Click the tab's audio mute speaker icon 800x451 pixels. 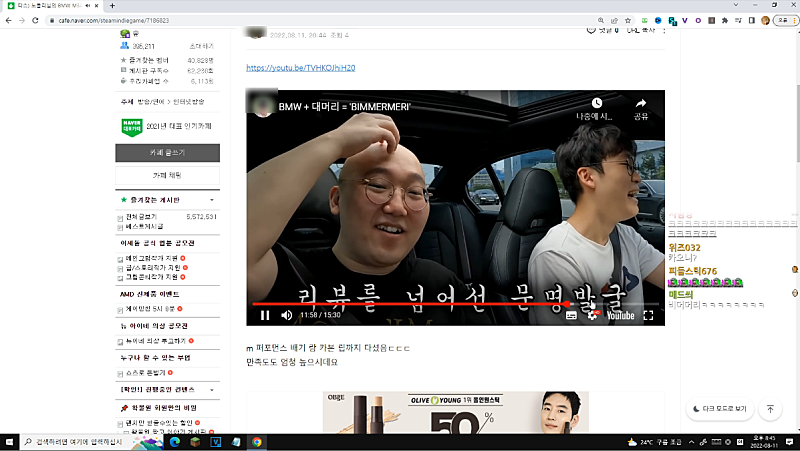pyautogui.click(x=87, y=6)
